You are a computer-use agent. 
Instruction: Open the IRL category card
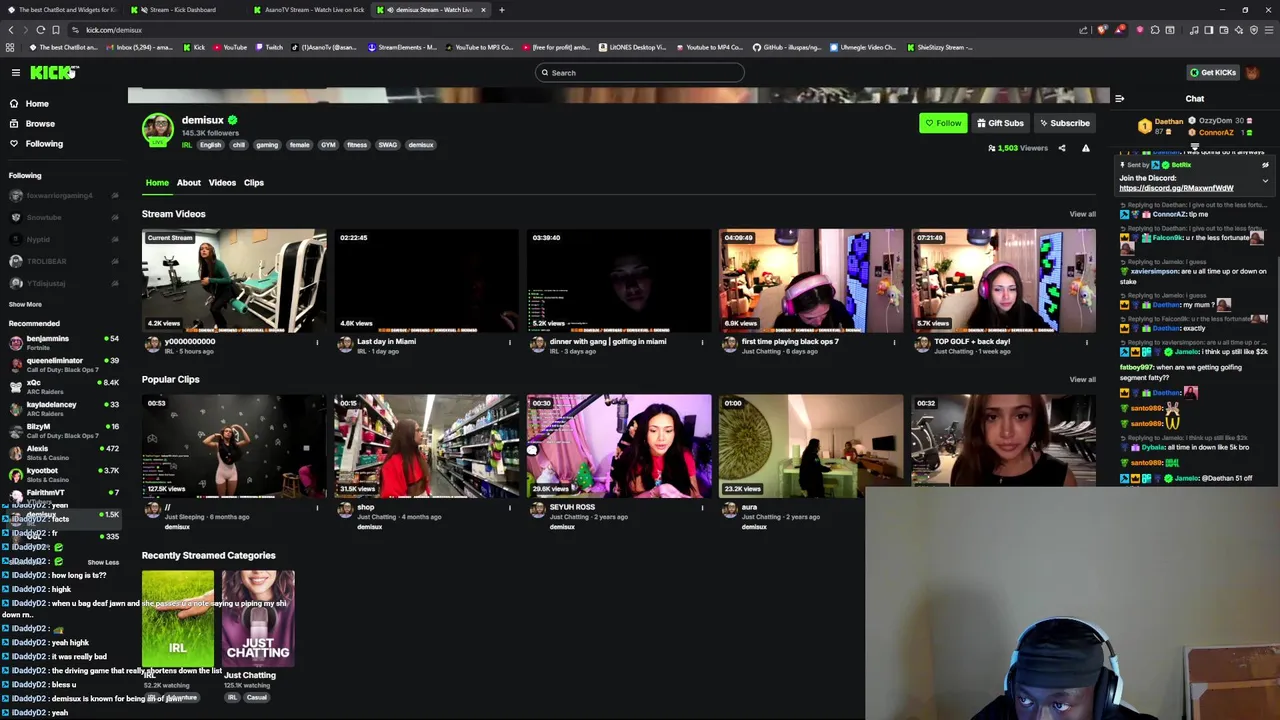click(x=178, y=618)
